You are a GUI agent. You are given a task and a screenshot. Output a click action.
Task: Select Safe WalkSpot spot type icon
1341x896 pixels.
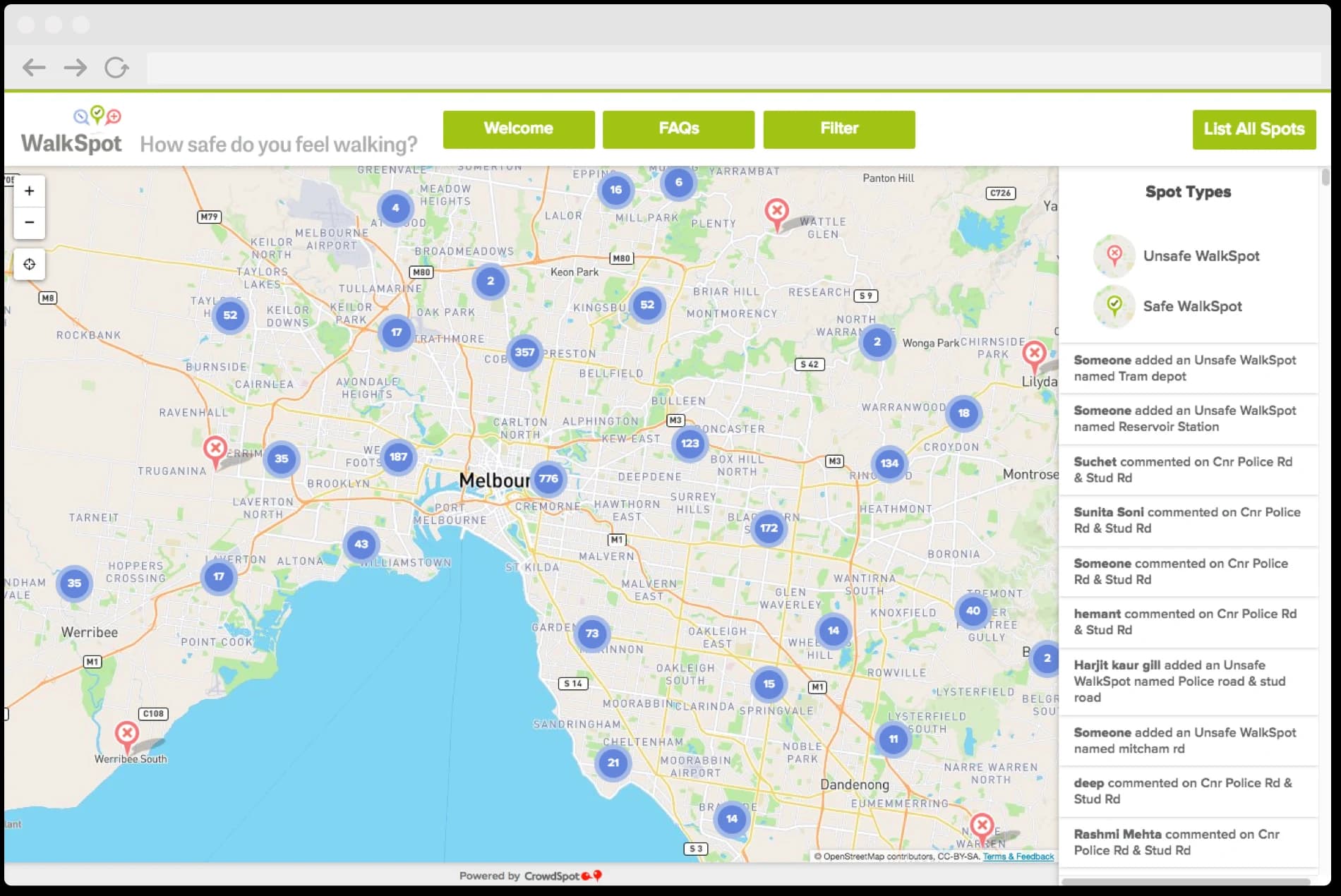click(1114, 306)
